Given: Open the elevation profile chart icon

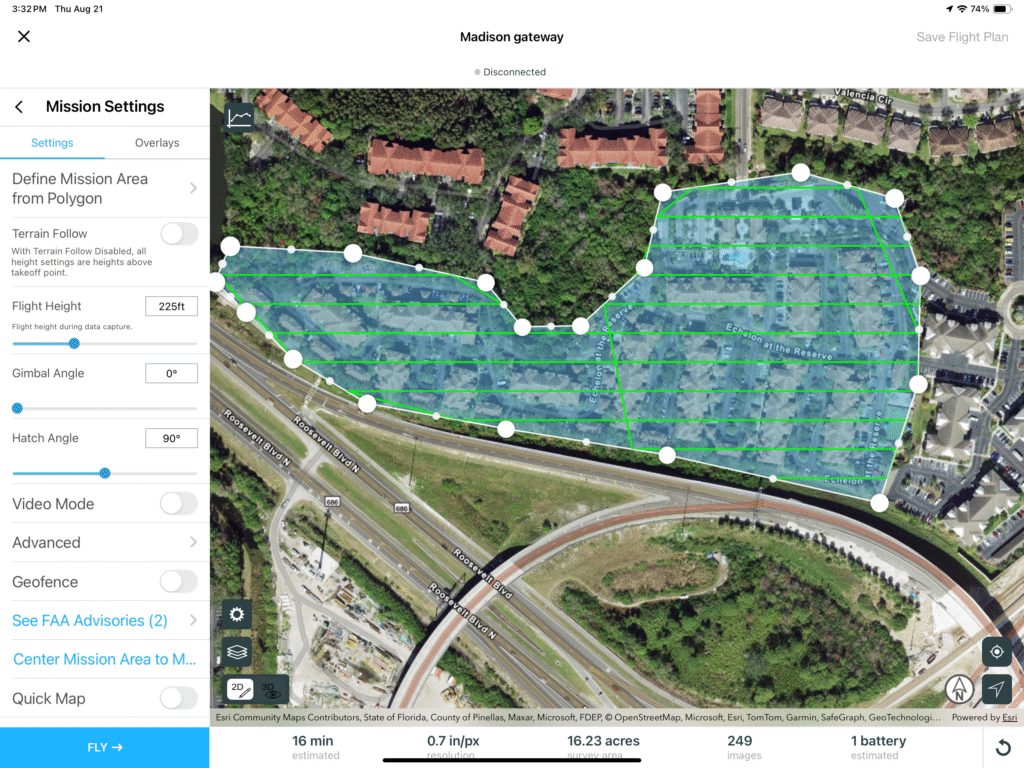Looking at the screenshot, I should tap(240, 118).
